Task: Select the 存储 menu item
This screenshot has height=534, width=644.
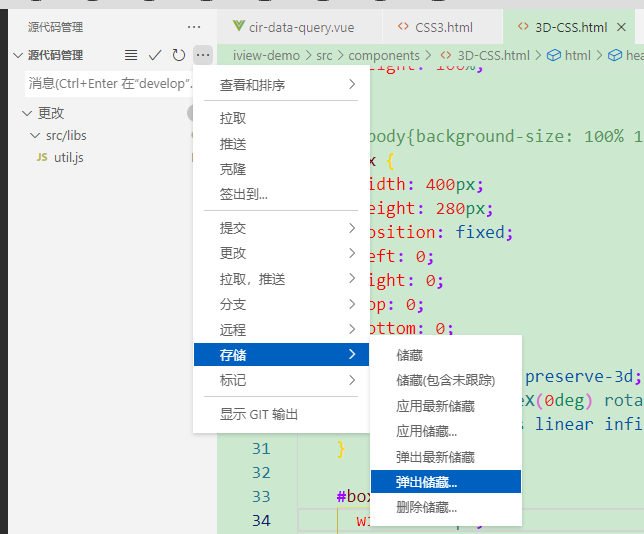Action: click(x=281, y=354)
